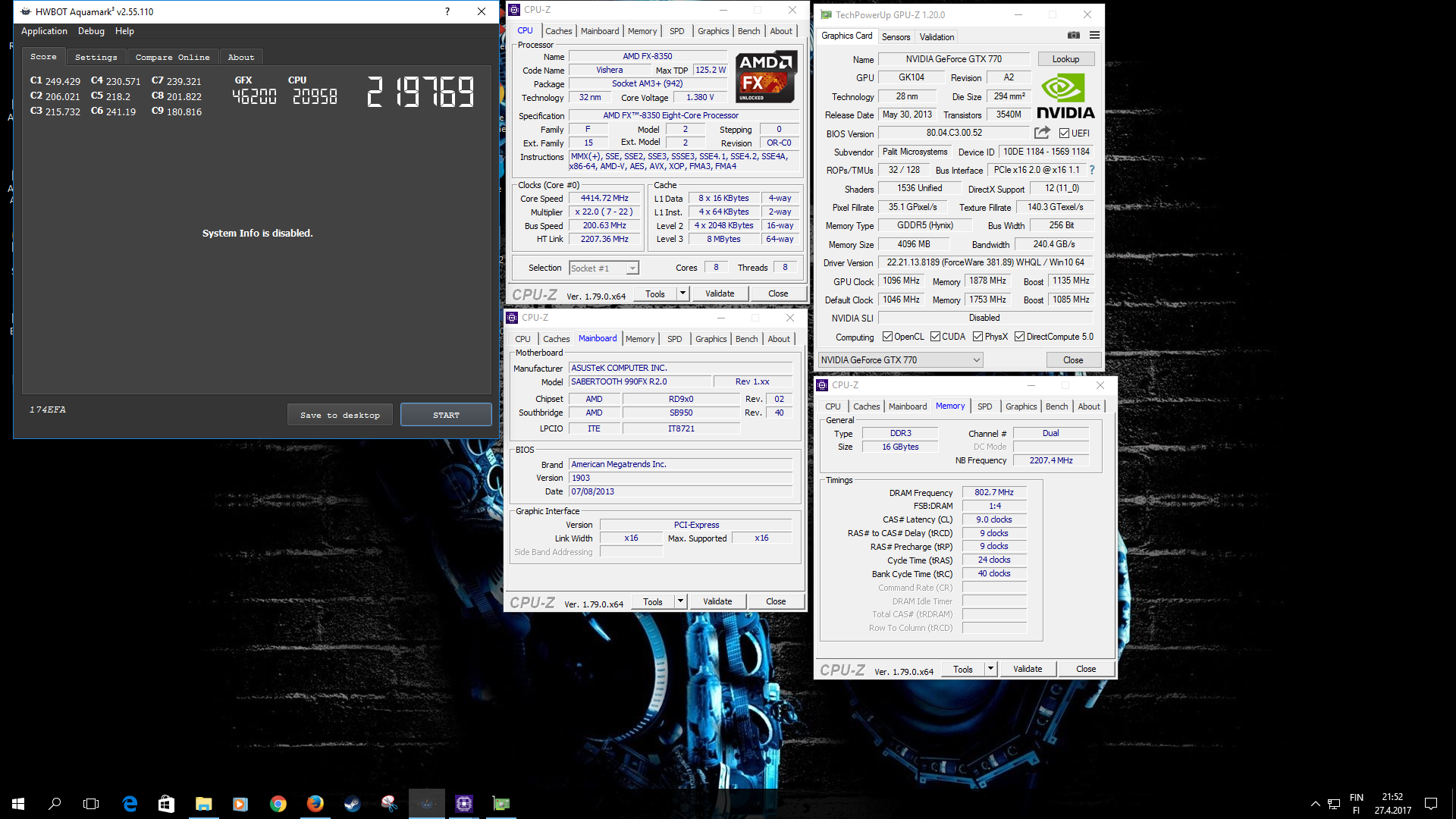Screen dimensions: 1456x819
Task: Click Tools button in Memory CPU-Z window
Action: [x=963, y=669]
